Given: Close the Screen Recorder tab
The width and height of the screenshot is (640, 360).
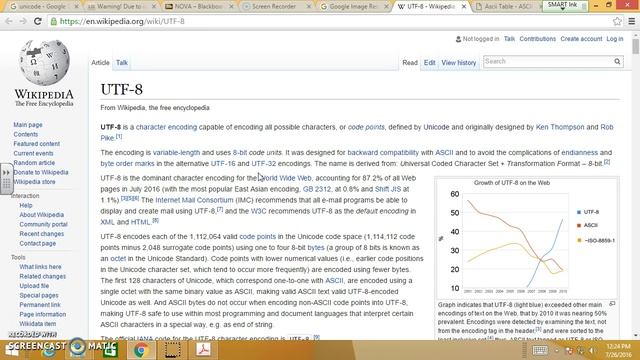Looking at the screenshot, I should pyautogui.click(x=309, y=7).
